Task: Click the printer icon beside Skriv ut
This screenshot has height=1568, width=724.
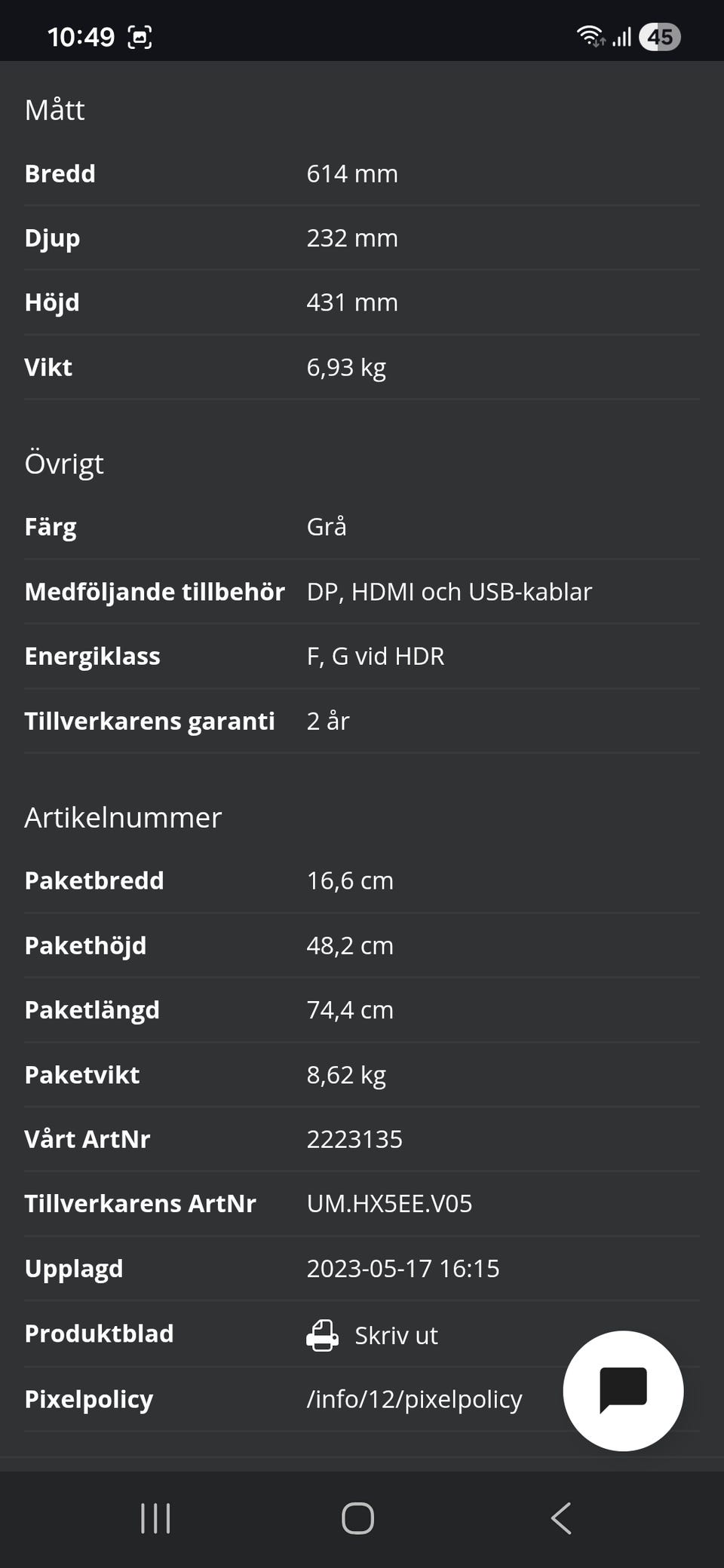Action: click(x=323, y=1334)
